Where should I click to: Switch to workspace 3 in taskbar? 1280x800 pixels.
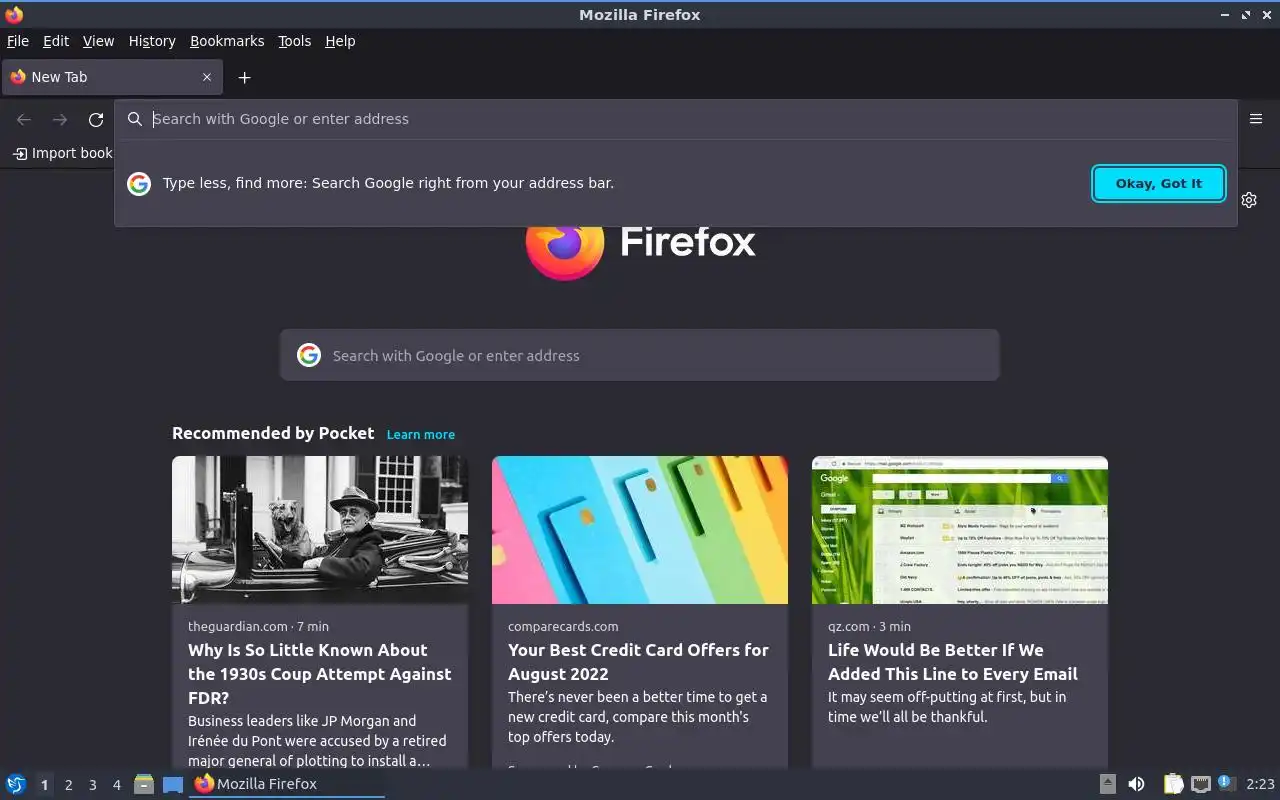pos(92,785)
